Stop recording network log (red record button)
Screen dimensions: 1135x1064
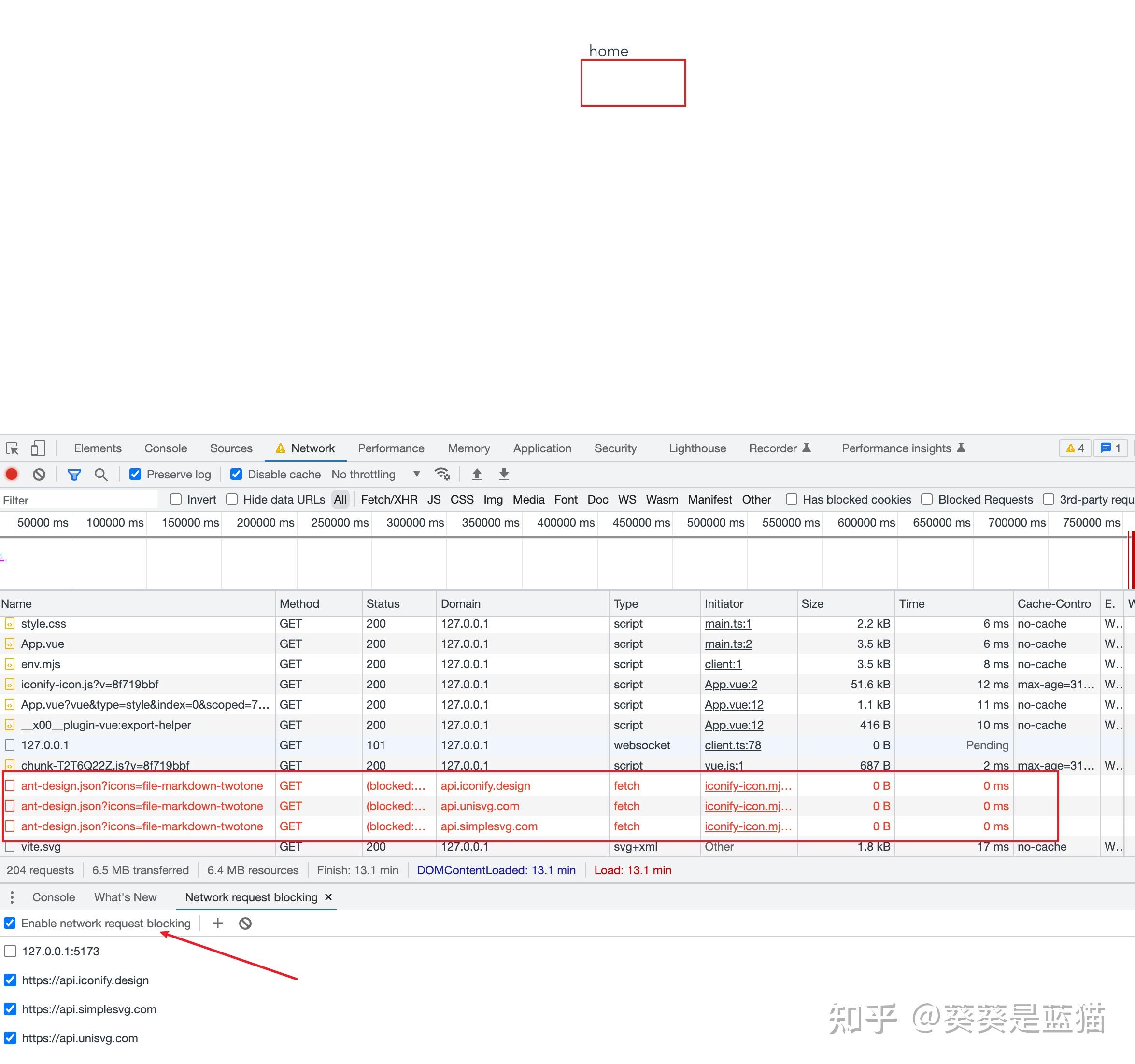click(12, 475)
